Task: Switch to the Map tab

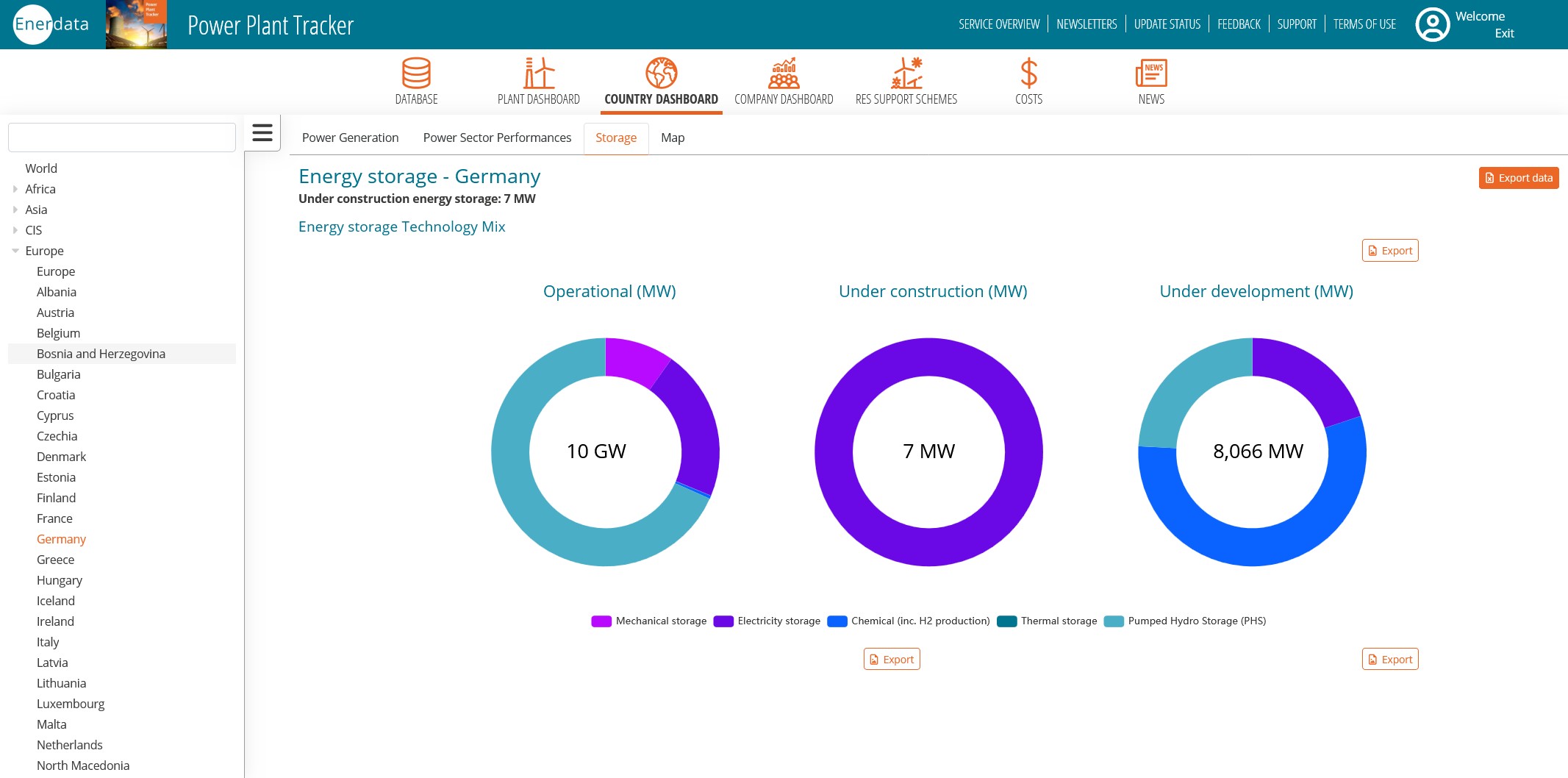Action: (672, 138)
